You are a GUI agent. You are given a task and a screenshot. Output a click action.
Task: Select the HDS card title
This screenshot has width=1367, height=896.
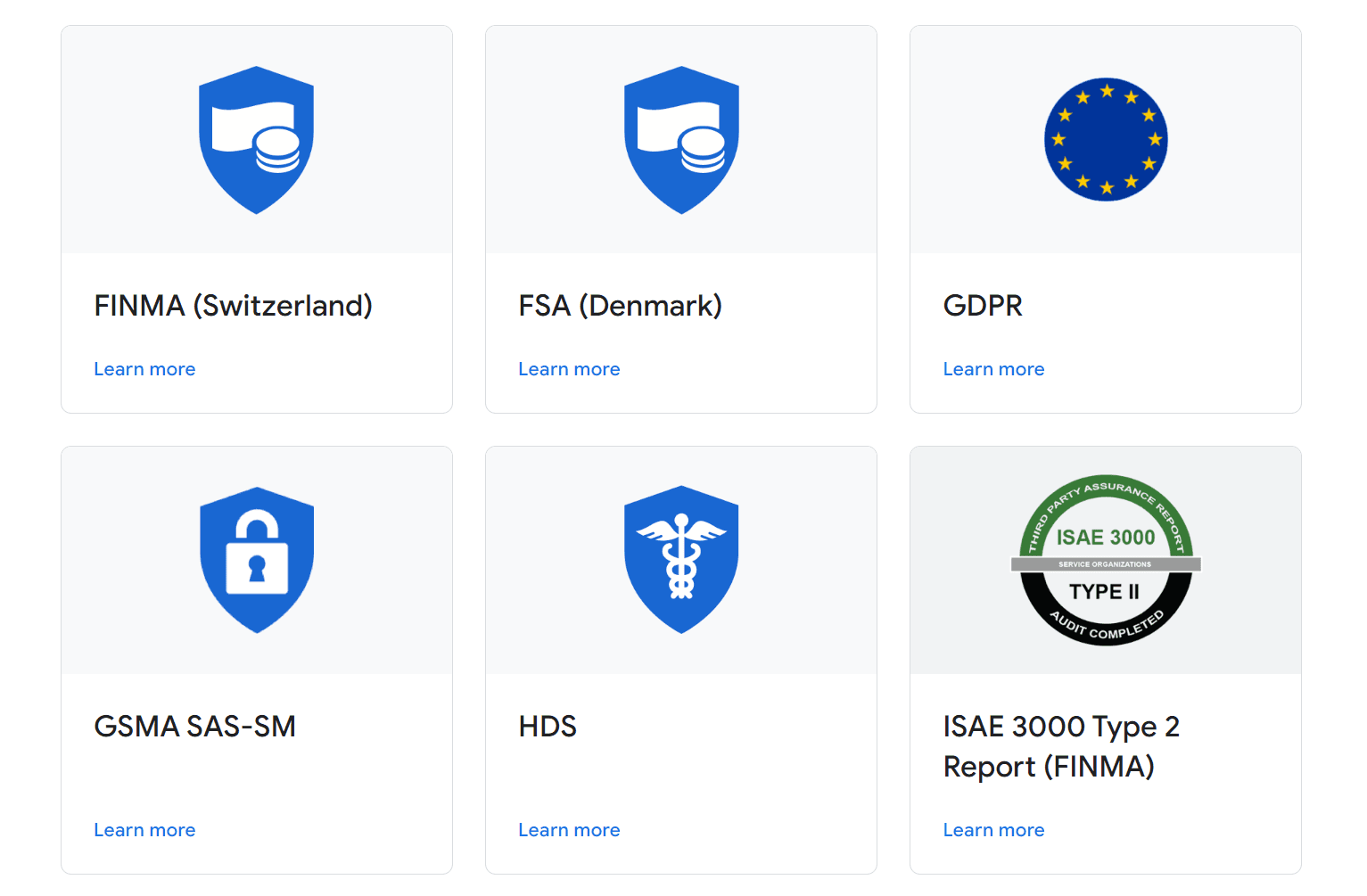[548, 727]
